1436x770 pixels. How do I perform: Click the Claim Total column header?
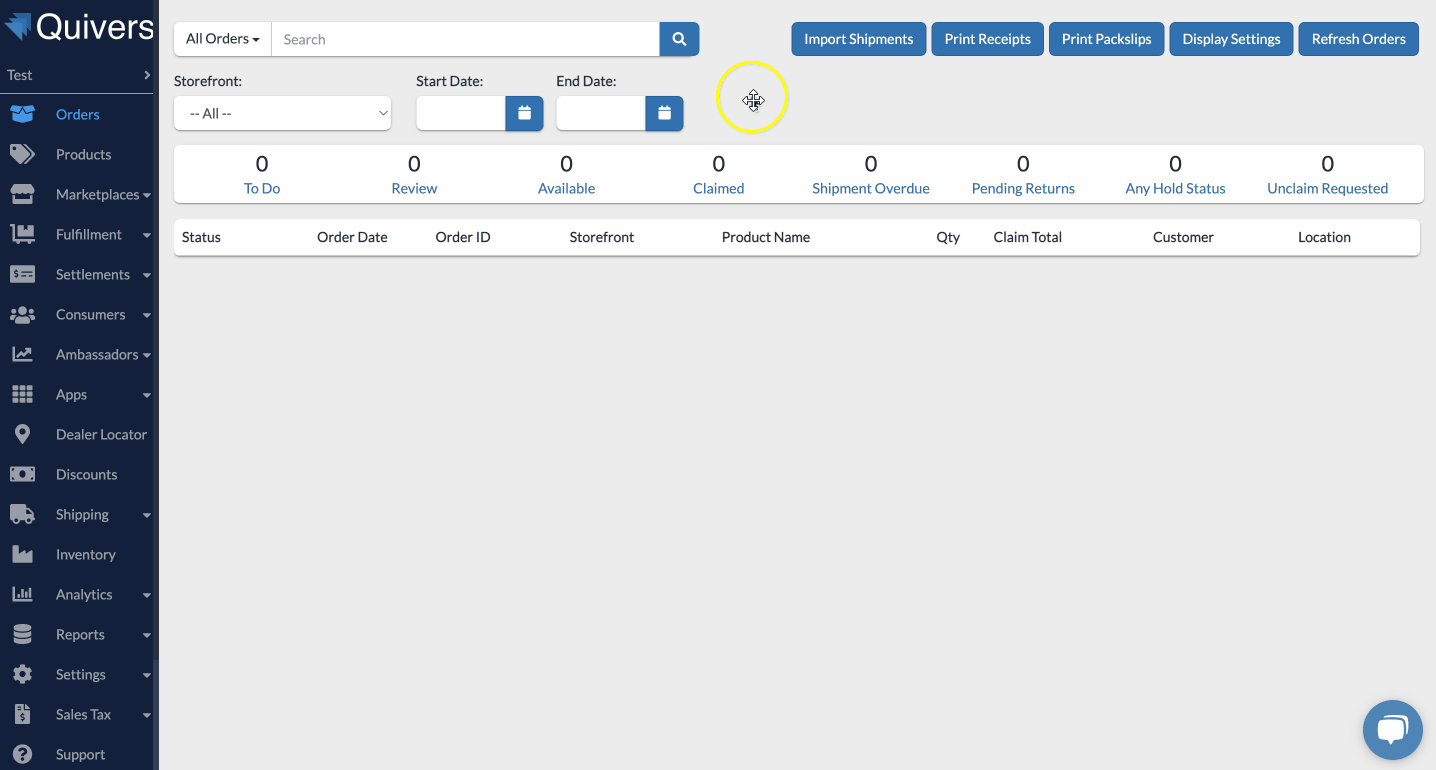tap(1028, 237)
